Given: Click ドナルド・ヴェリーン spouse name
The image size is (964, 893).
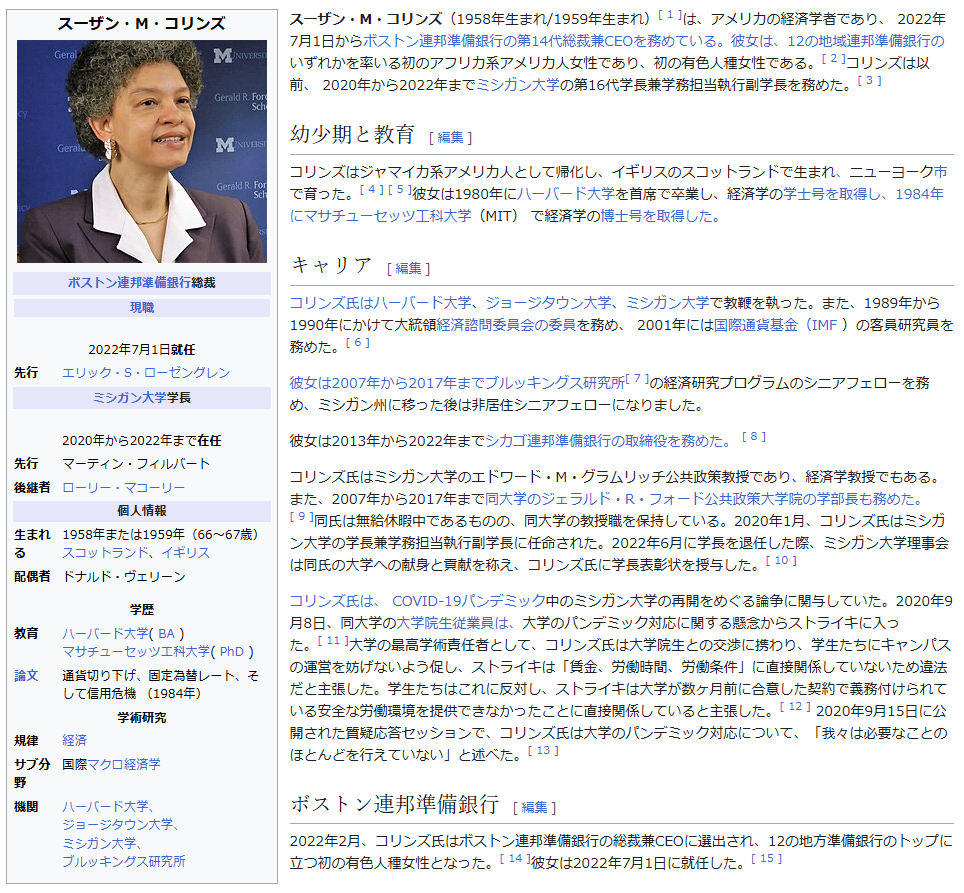Looking at the screenshot, I should click(124, 577).
